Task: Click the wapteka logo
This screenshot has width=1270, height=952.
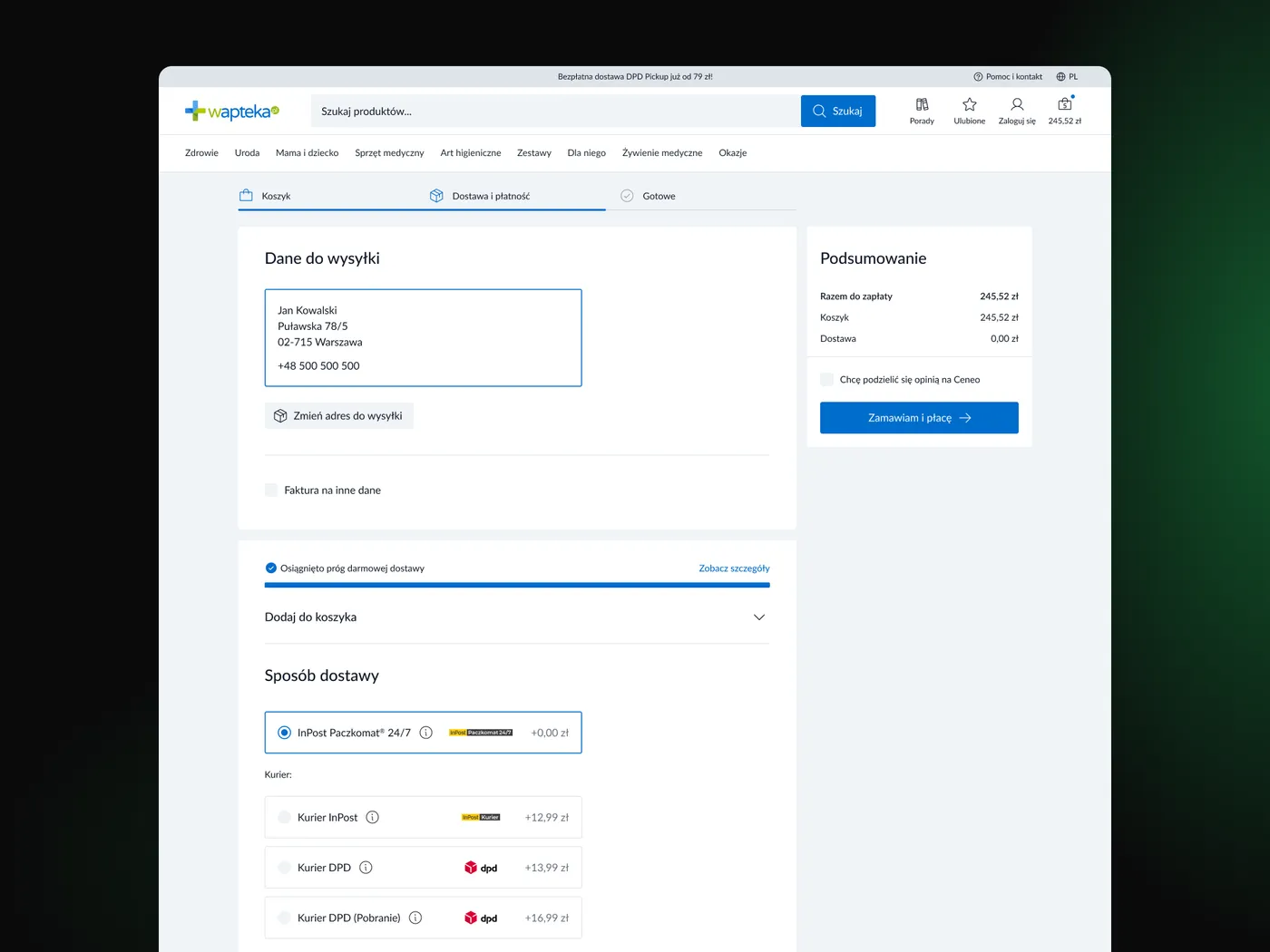Action: [232, 112]
